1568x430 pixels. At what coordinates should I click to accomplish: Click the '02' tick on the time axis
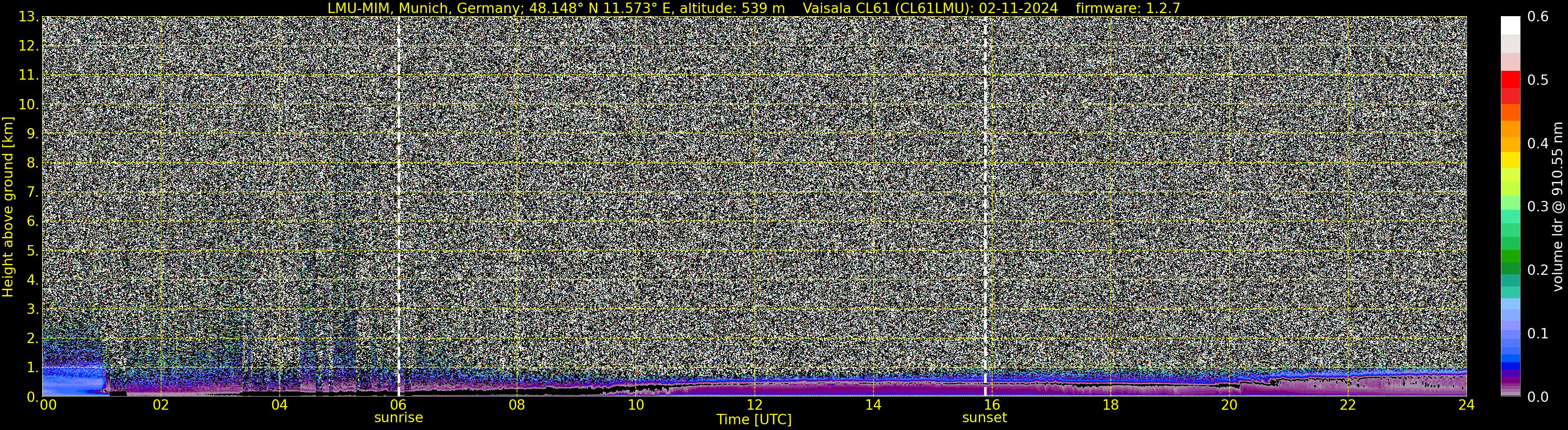[x=161, y=405]
